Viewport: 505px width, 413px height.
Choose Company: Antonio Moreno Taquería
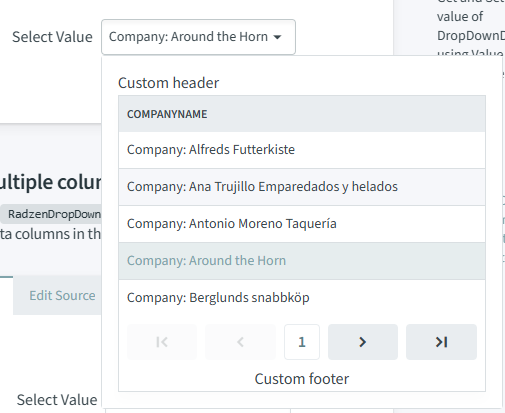[x=302, y=224]
